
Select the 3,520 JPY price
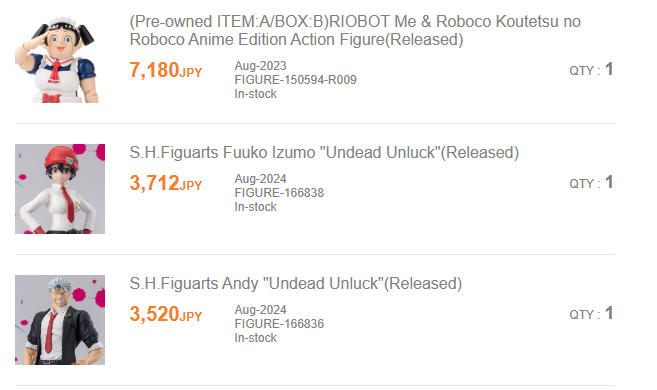[166, 314]
